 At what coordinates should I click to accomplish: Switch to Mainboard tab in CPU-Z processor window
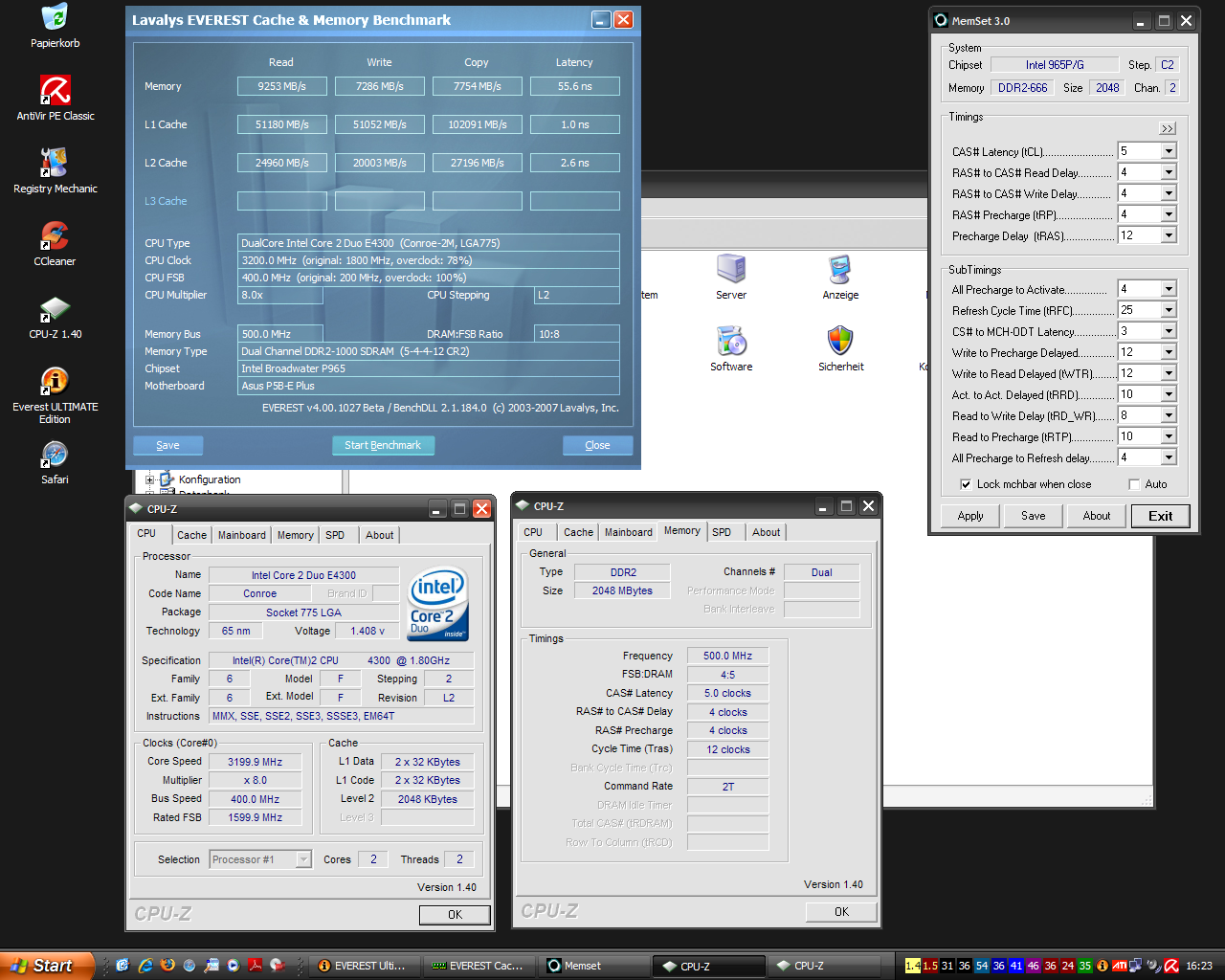pos(242,535)
